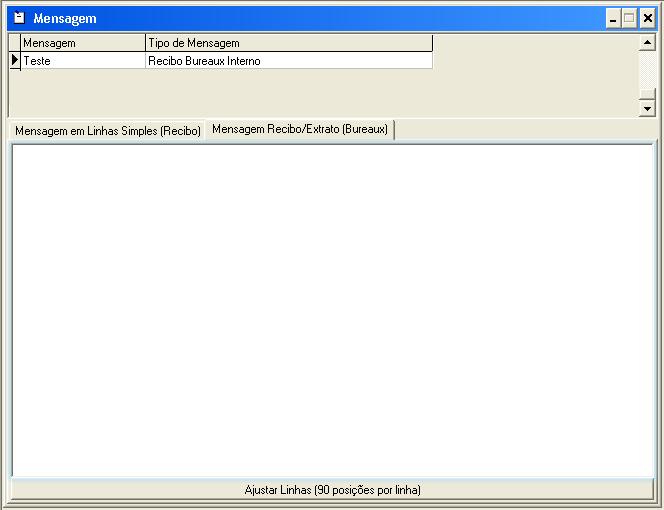Close the Mensagem window
Viewport: 664px width, 510px height.
click(x=647, y=18)
